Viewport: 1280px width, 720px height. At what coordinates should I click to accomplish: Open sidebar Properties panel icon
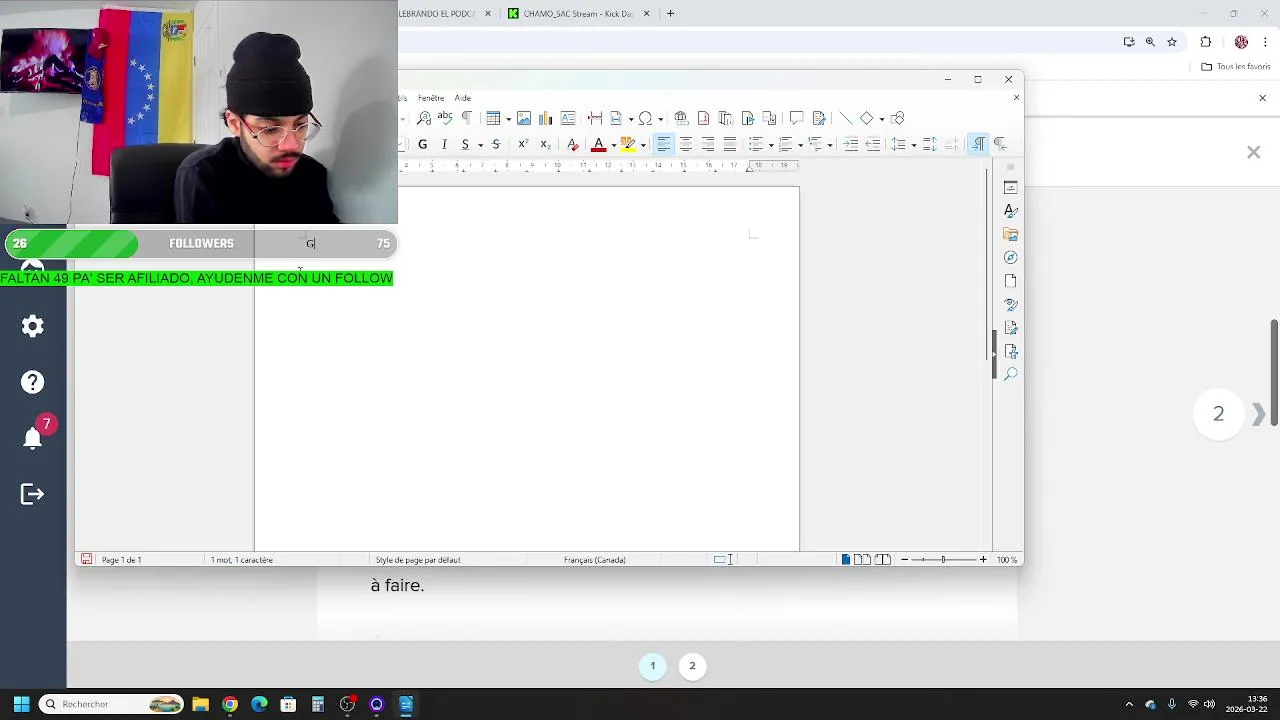(x=1011, y=188)
